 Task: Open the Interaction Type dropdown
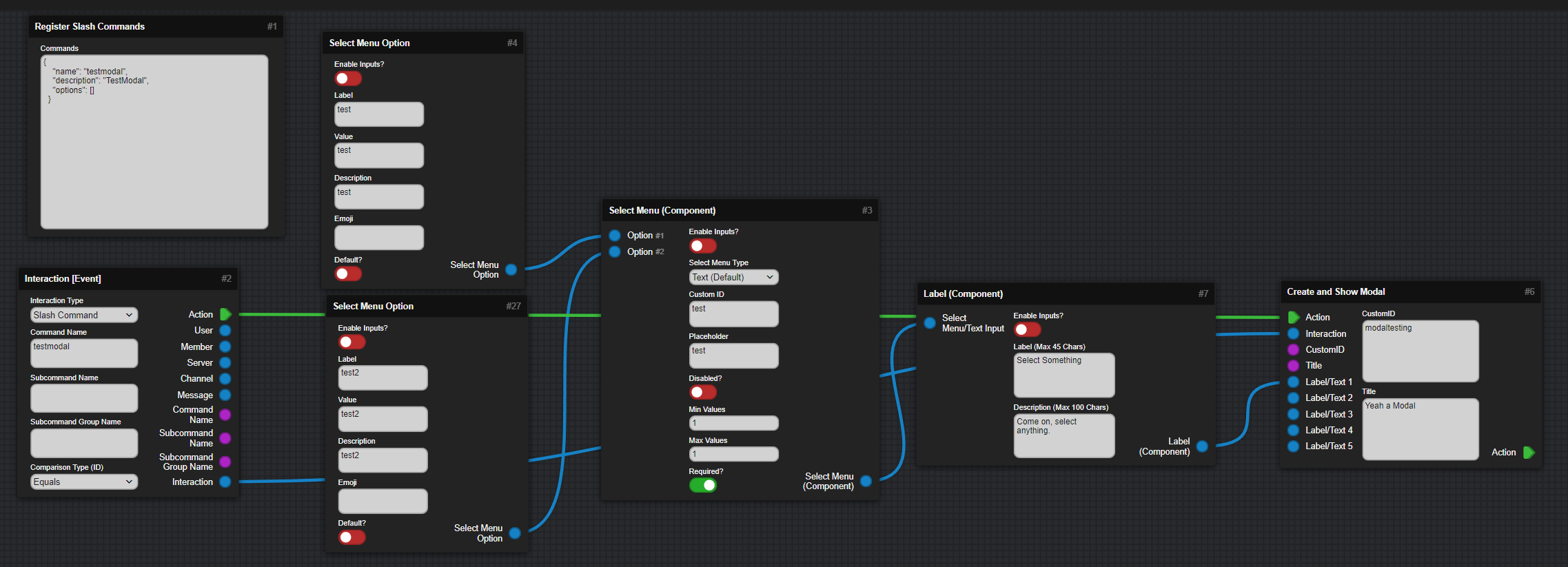click(x=83, y=315)
